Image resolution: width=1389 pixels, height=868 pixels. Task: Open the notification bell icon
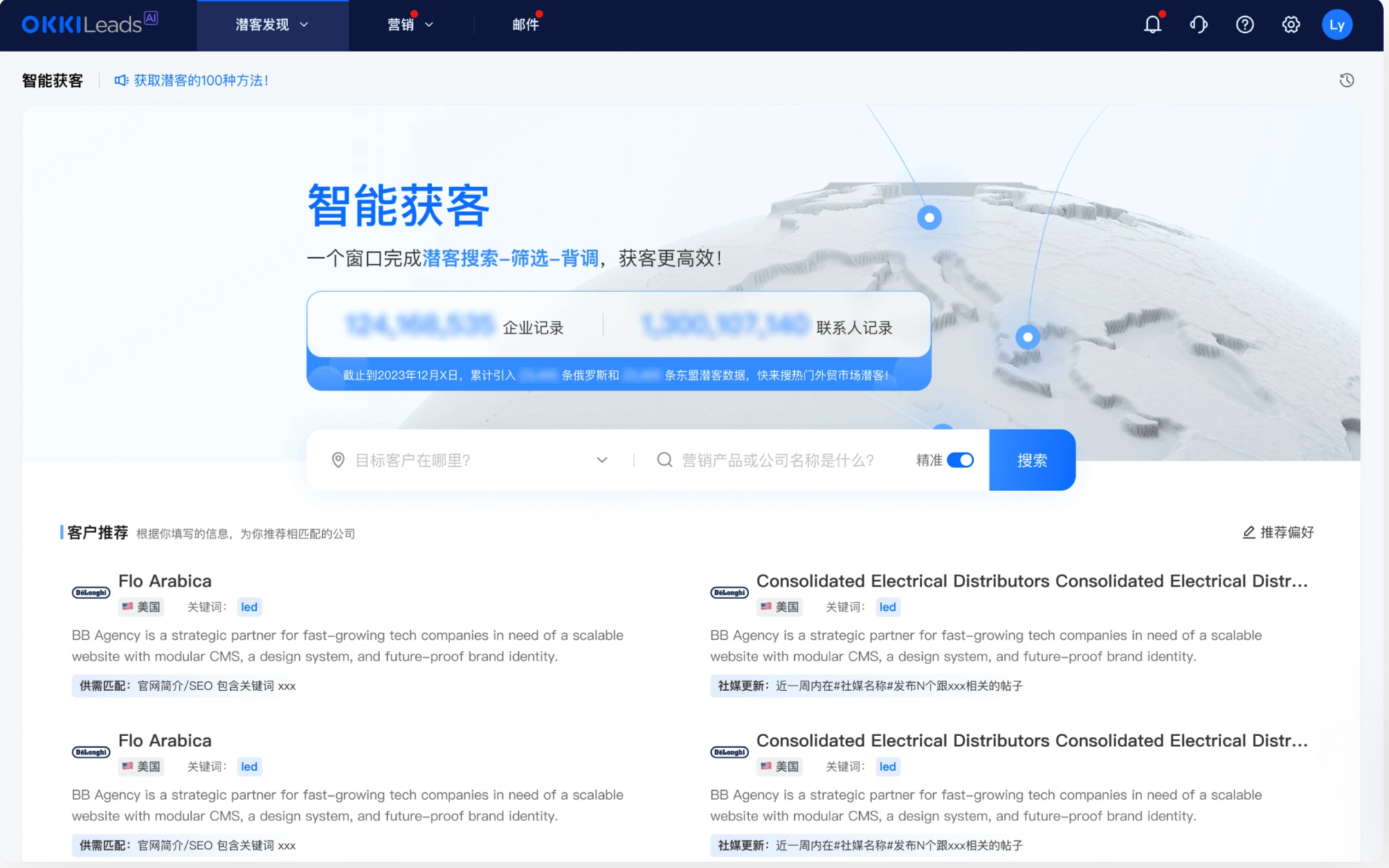pyautogui.click(x=1152, y=24)
